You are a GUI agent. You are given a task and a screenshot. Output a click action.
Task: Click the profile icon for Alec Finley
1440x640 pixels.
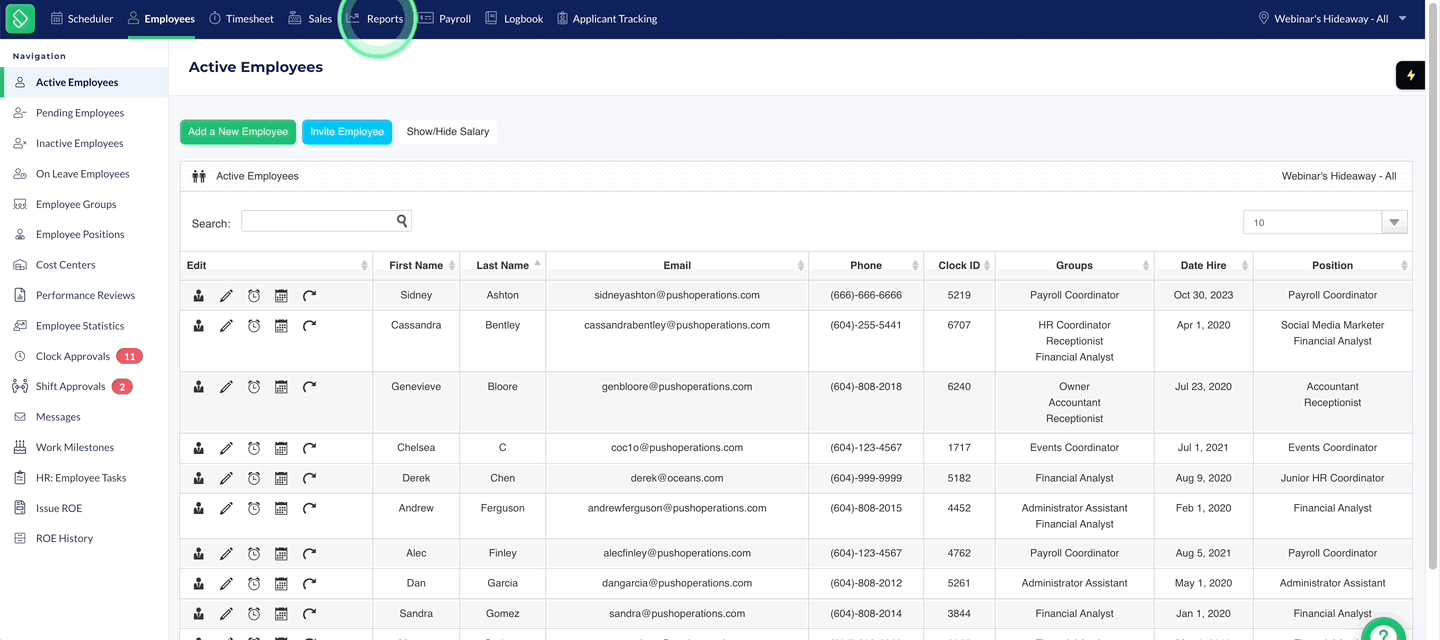tap(199, 554)
